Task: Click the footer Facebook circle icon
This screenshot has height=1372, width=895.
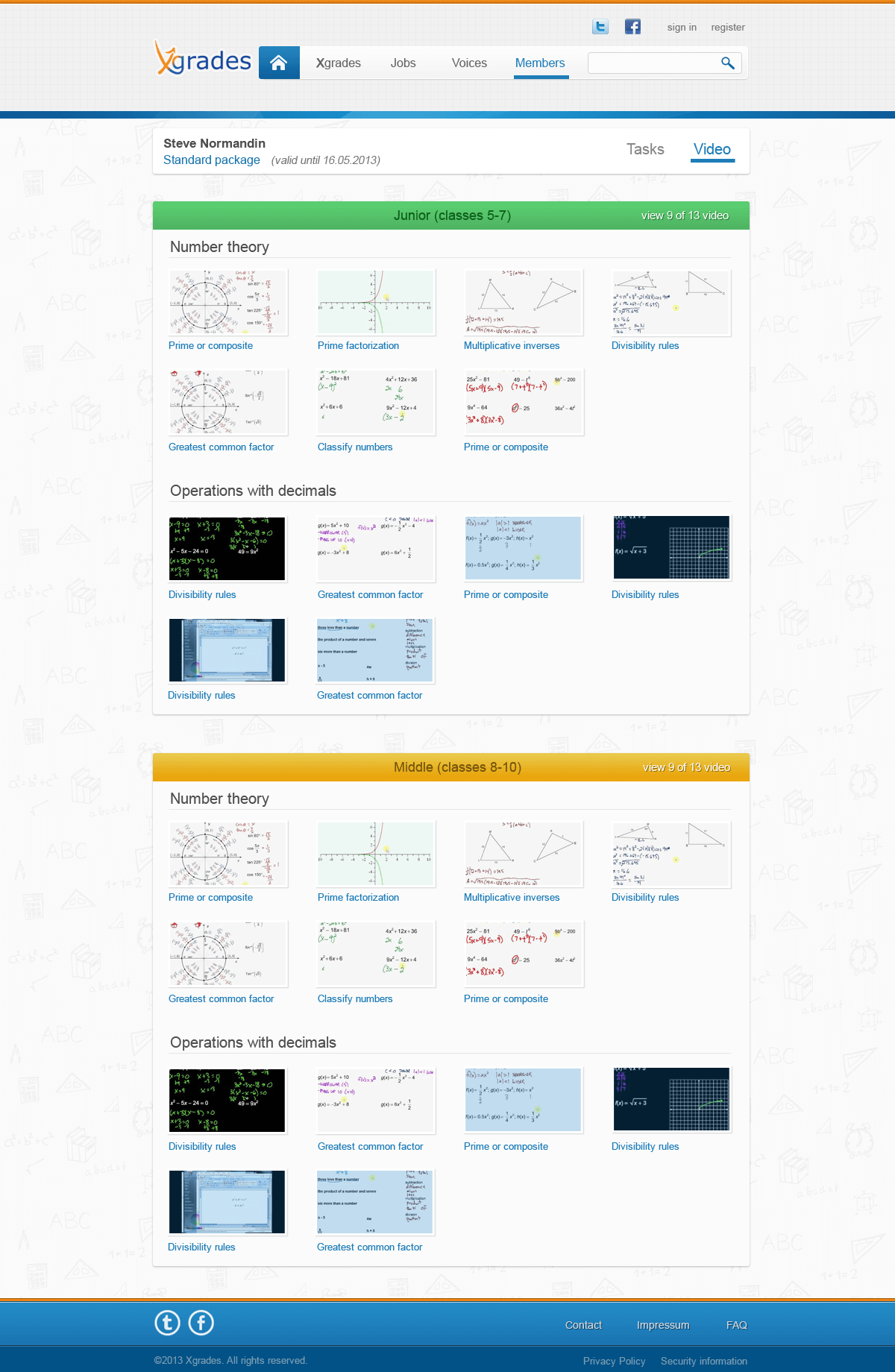Action: 201,1323
